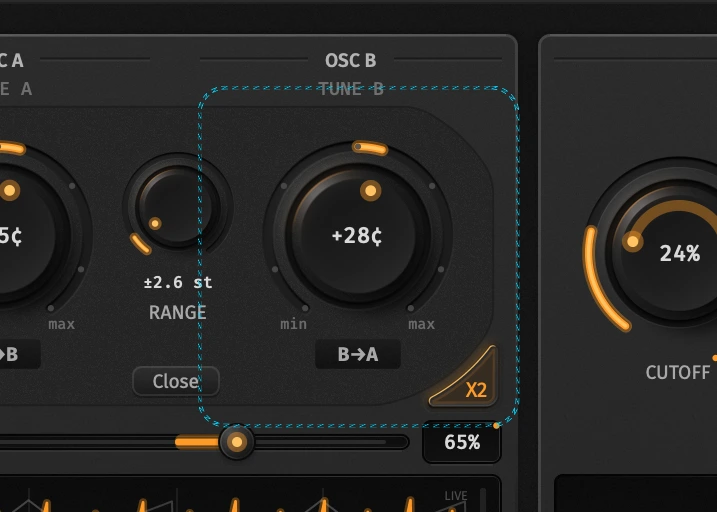Click the orange modulation arc above OSC B knob
Screen dimensions: 717x512
click(x=370, y=148)
